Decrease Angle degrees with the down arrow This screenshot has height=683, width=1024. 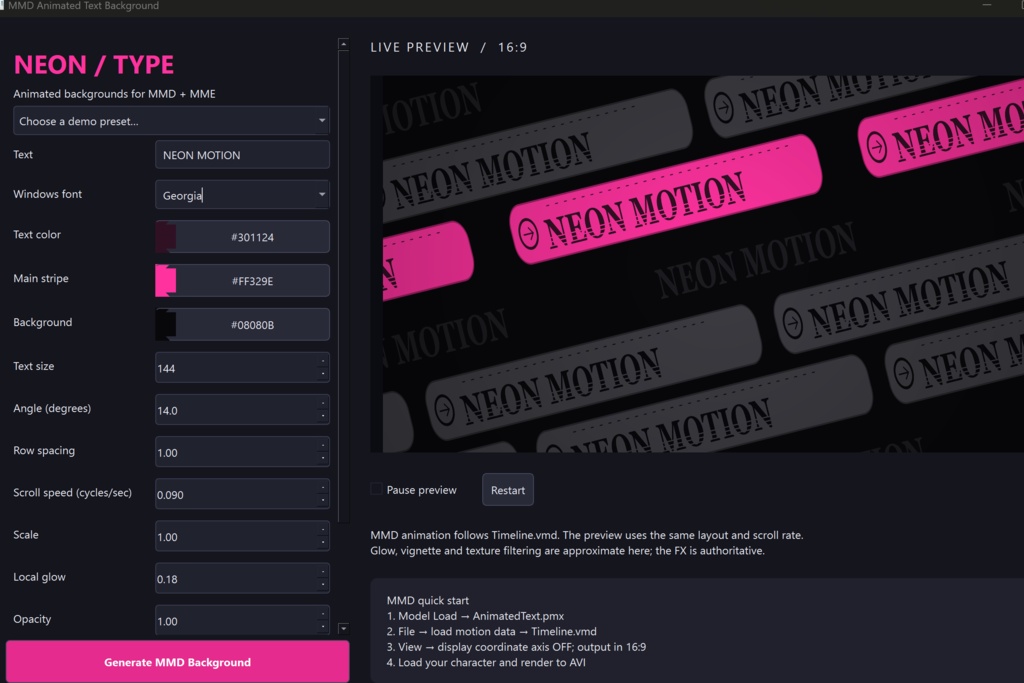coord(323,417)
